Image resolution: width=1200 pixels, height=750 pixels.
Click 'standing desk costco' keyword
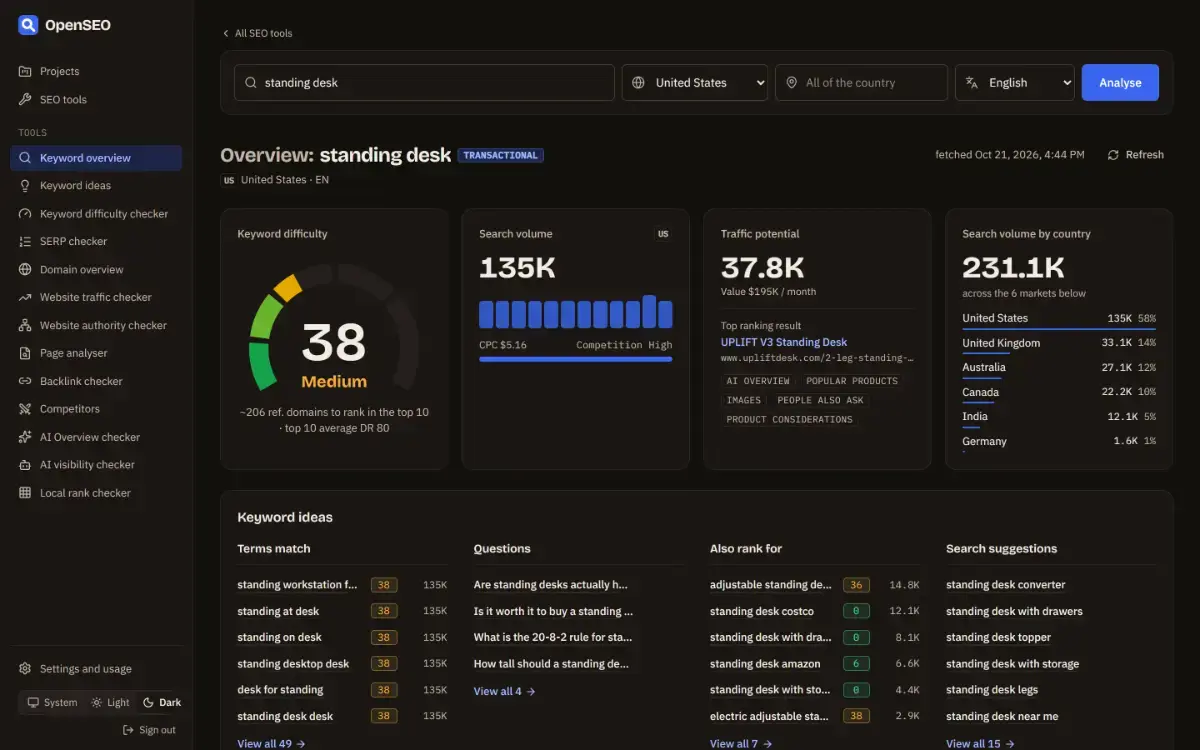click(762, 611)
